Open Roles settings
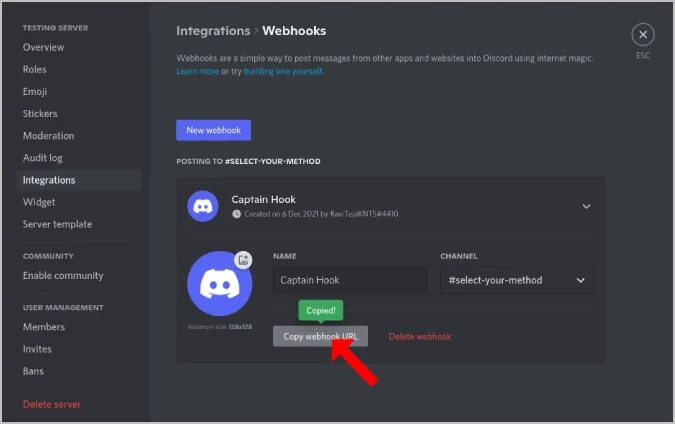Screen dimensions: 675x424 point(34,69)
